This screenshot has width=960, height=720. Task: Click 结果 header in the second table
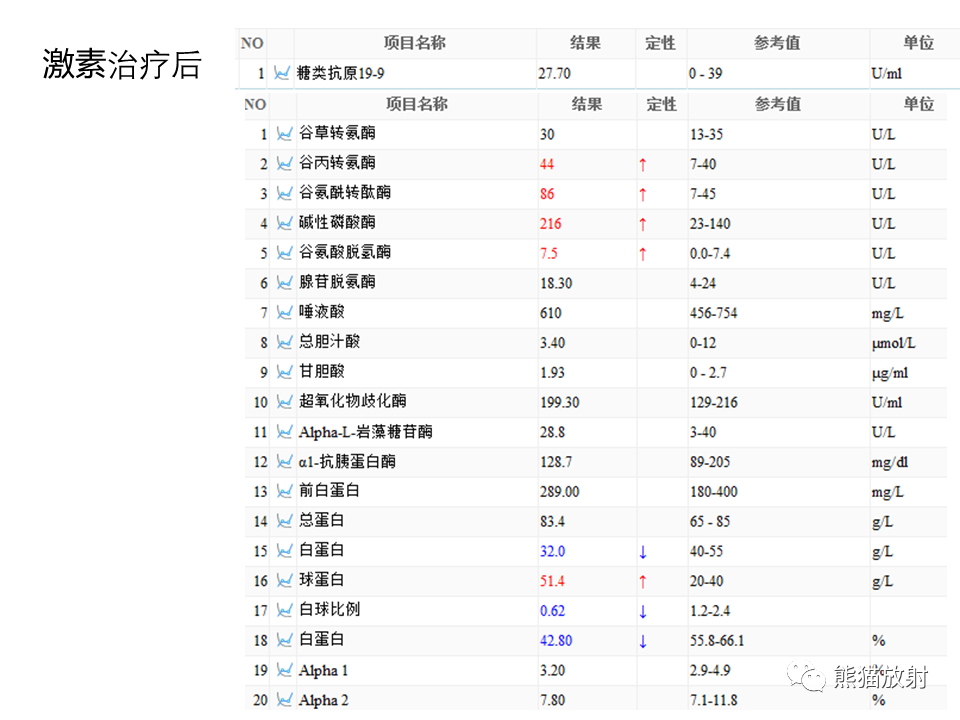coord(587,104)
